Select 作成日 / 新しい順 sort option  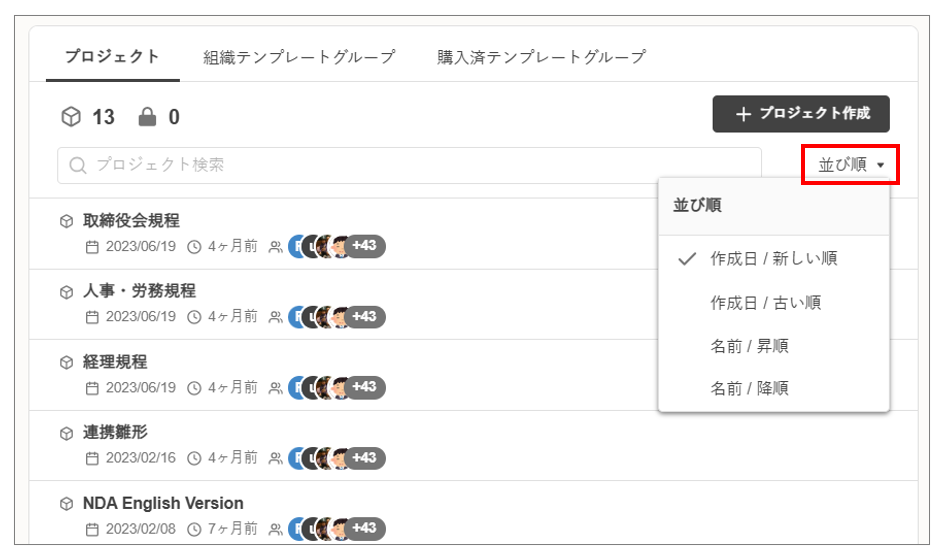tap(773, 258)
